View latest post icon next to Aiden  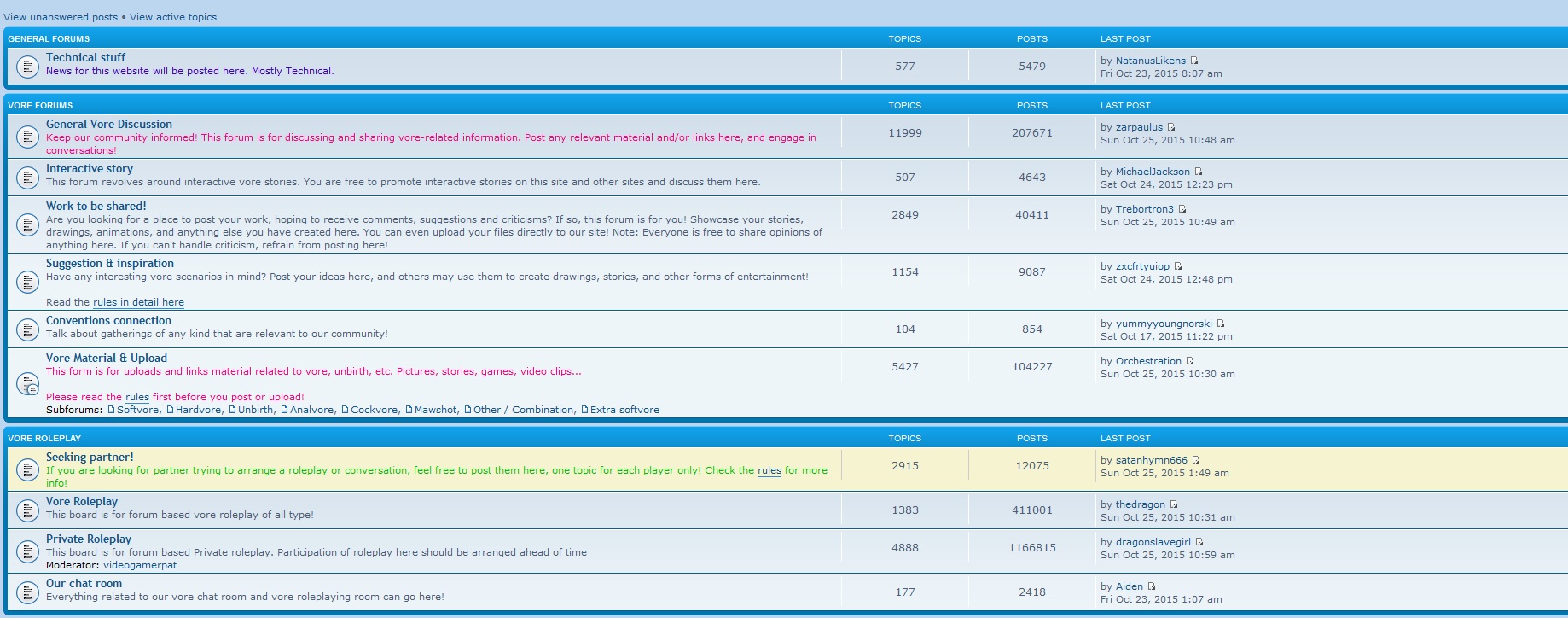coord(1152,586)
